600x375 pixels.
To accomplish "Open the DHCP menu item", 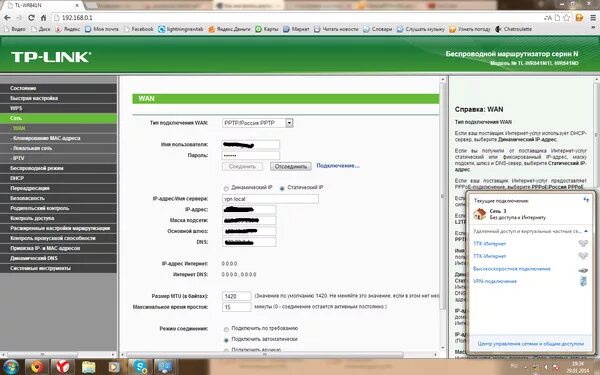I will (59, 178).
